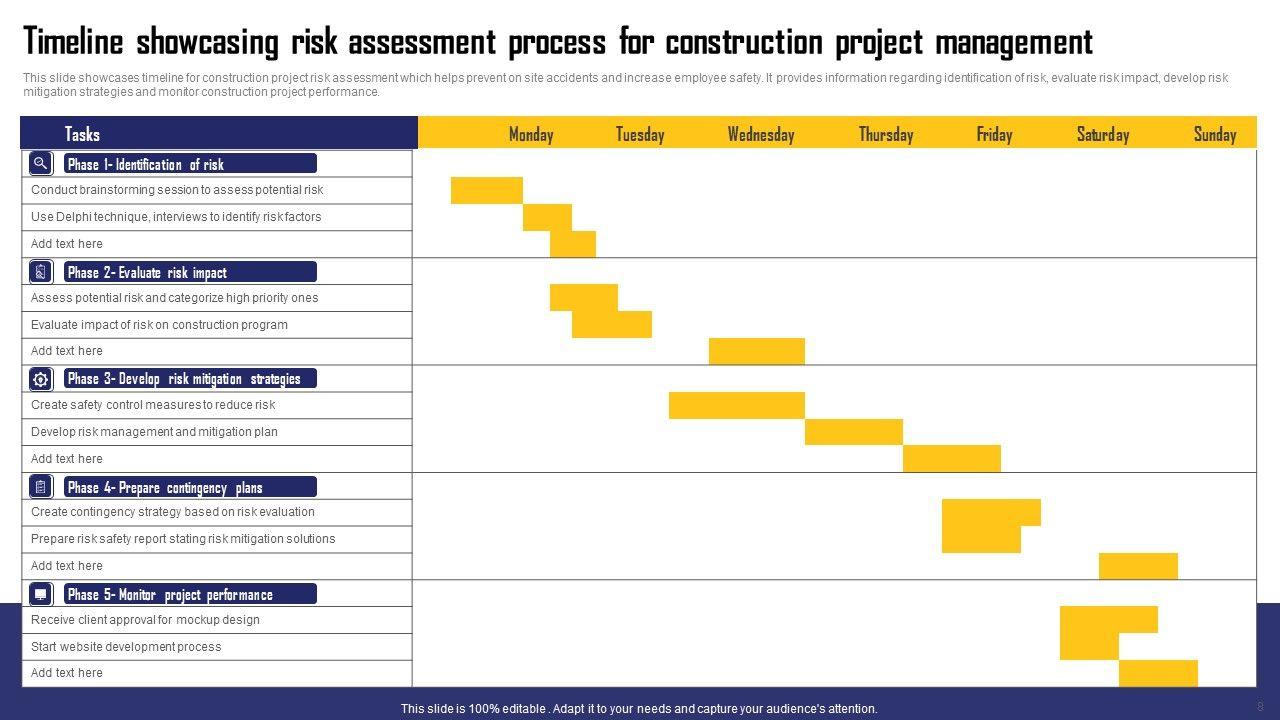The width and height of the screenshot is (1280, 720).
Task: Click the clipboard icon beside Phase 4
Action: [x=41, y=487]
